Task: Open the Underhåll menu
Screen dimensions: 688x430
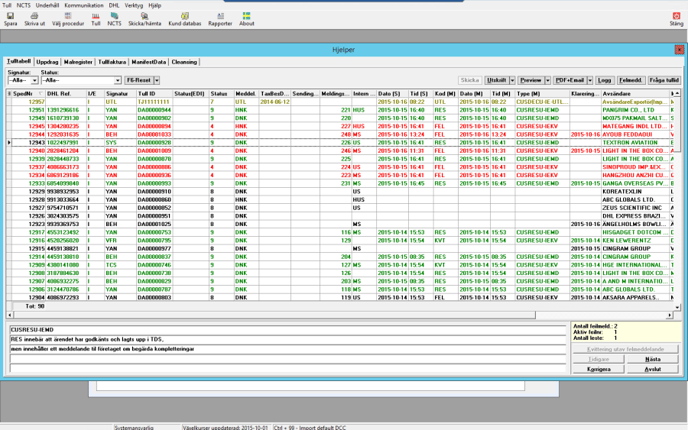Action: pos(47,5)
